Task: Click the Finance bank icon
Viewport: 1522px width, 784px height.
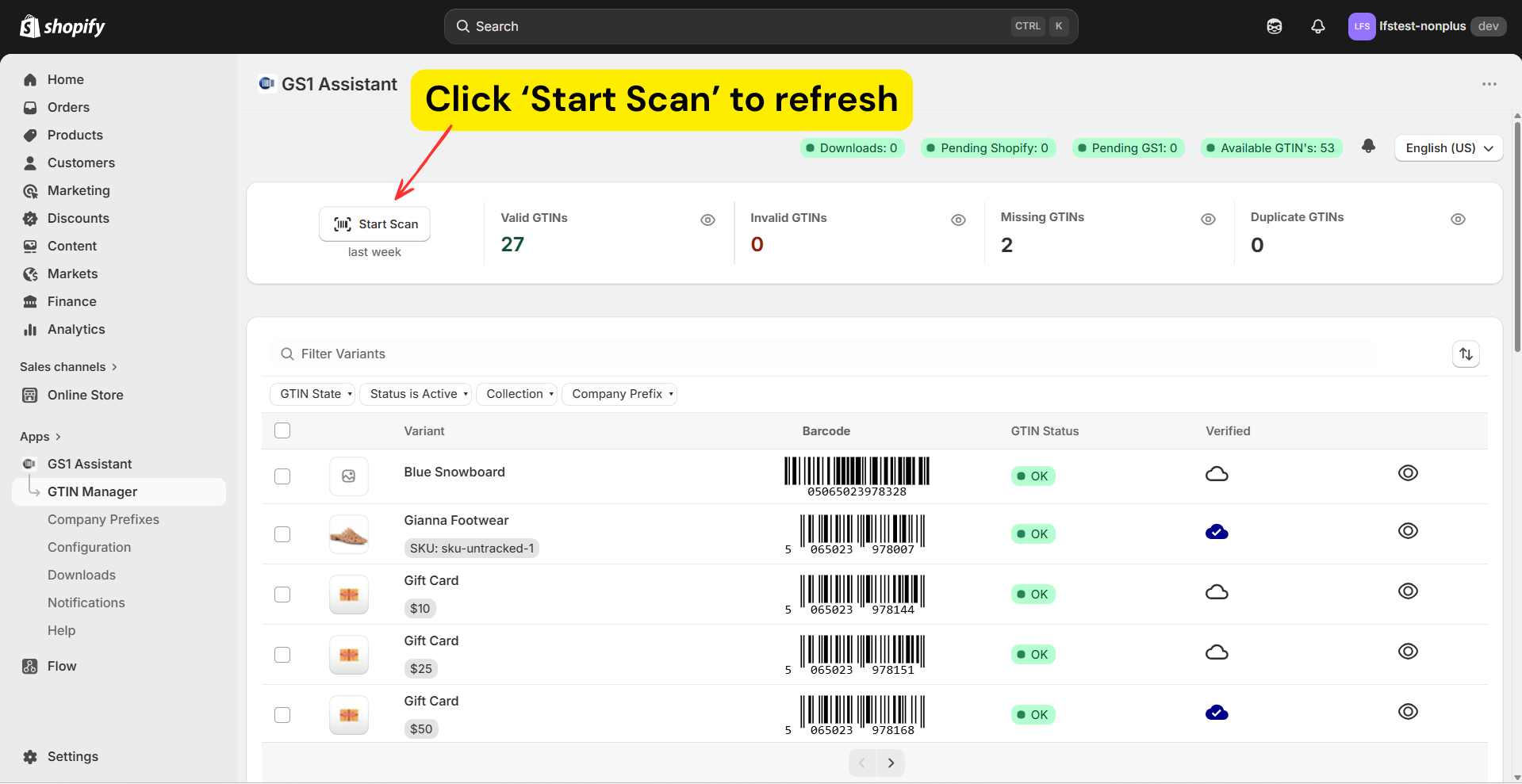Action: [x=30, y=301]
